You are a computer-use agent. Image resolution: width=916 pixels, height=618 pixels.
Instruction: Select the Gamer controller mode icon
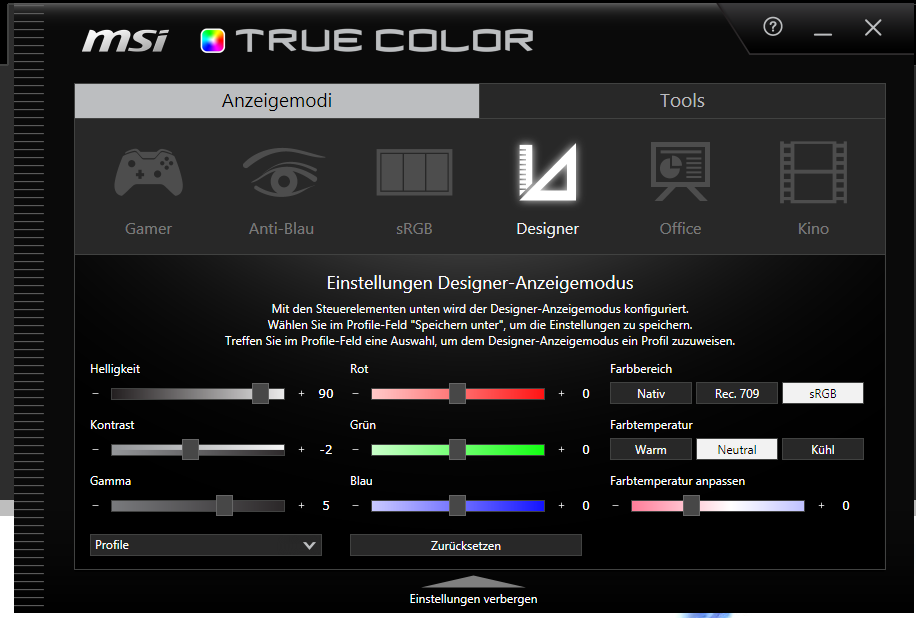tap(148, 173)
